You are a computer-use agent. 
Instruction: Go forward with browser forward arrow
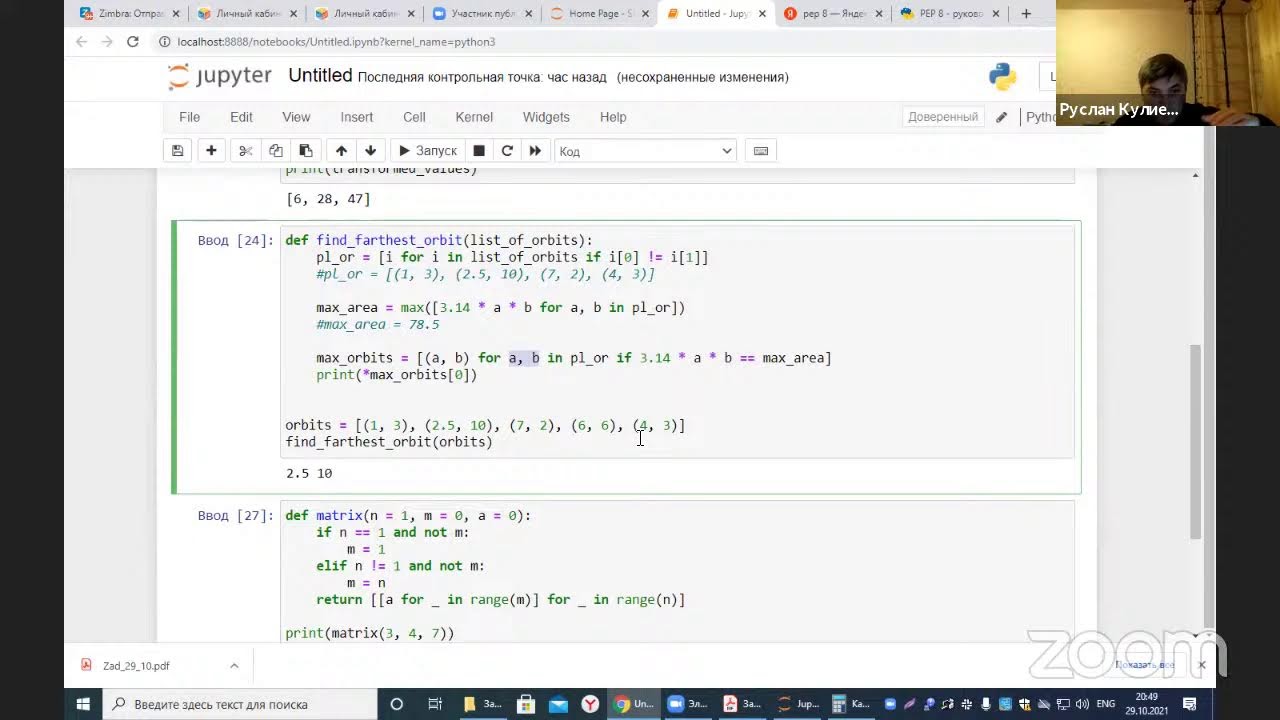(107, 42)
